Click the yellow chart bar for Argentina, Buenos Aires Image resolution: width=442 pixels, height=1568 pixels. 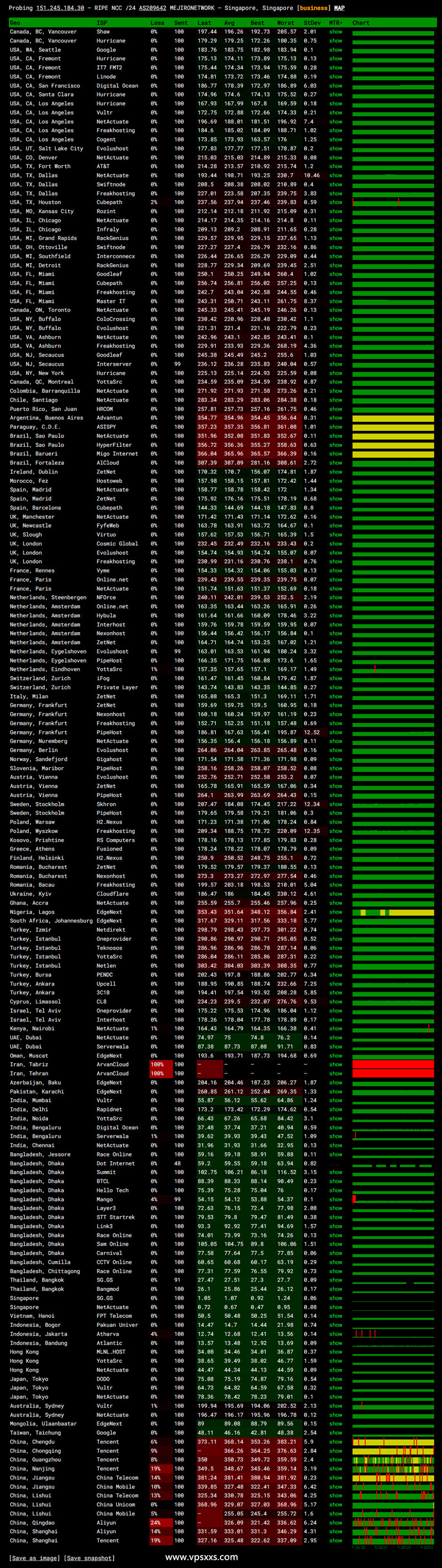[393, 418]
